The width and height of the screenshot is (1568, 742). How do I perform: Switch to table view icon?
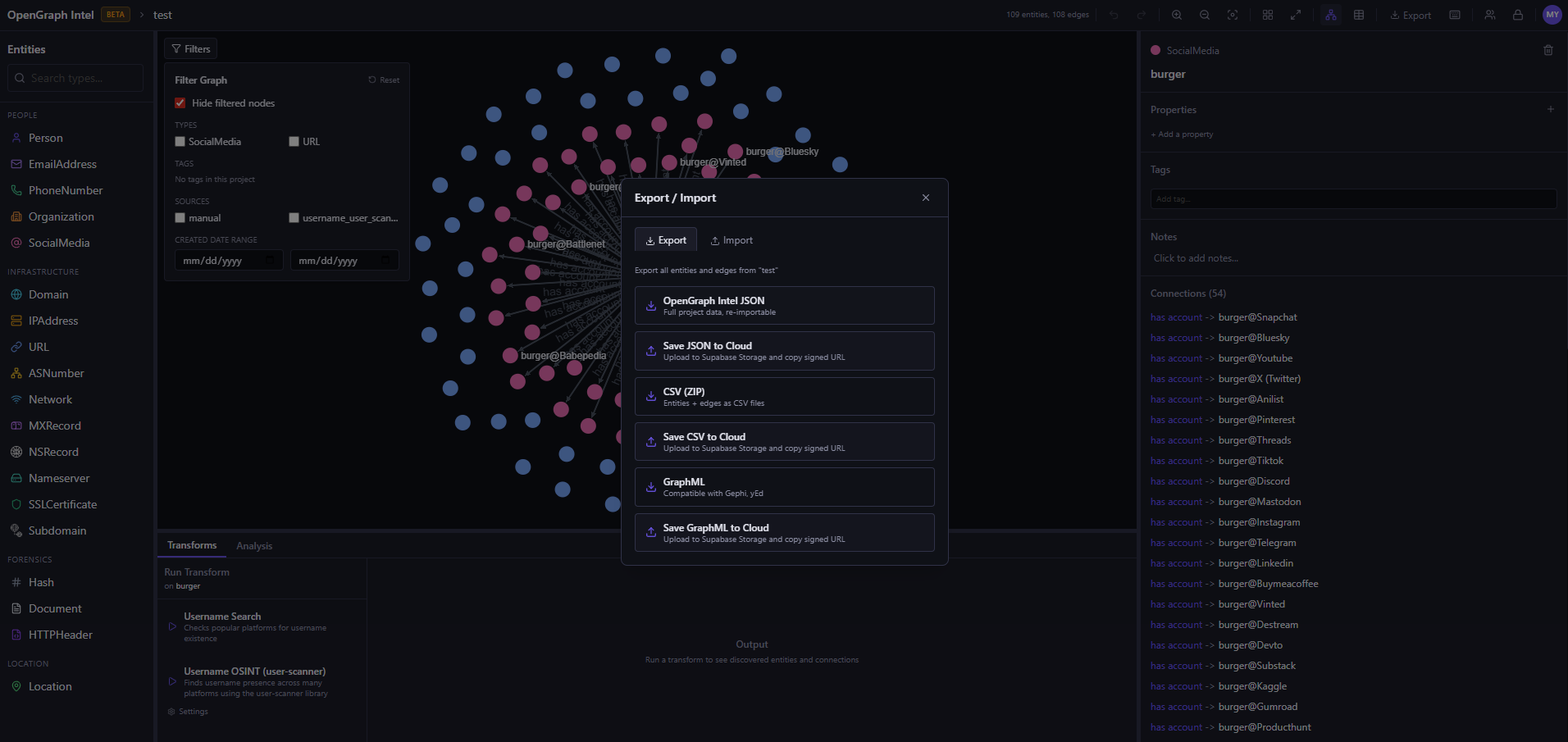point(1359,15)
